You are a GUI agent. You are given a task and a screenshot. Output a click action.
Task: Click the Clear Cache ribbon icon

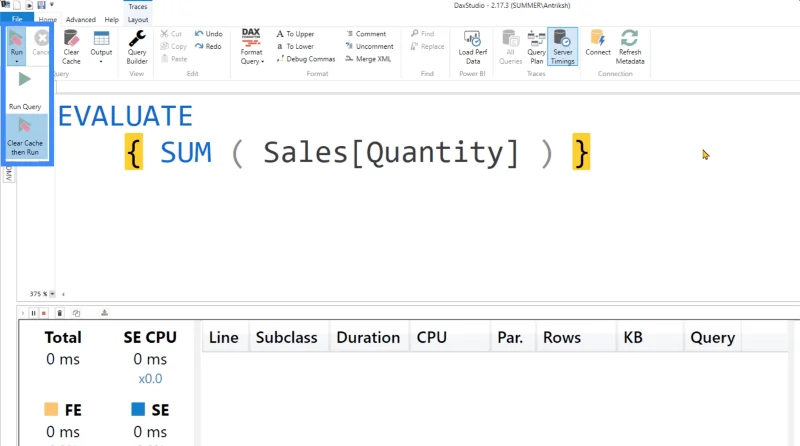(71, 46)
